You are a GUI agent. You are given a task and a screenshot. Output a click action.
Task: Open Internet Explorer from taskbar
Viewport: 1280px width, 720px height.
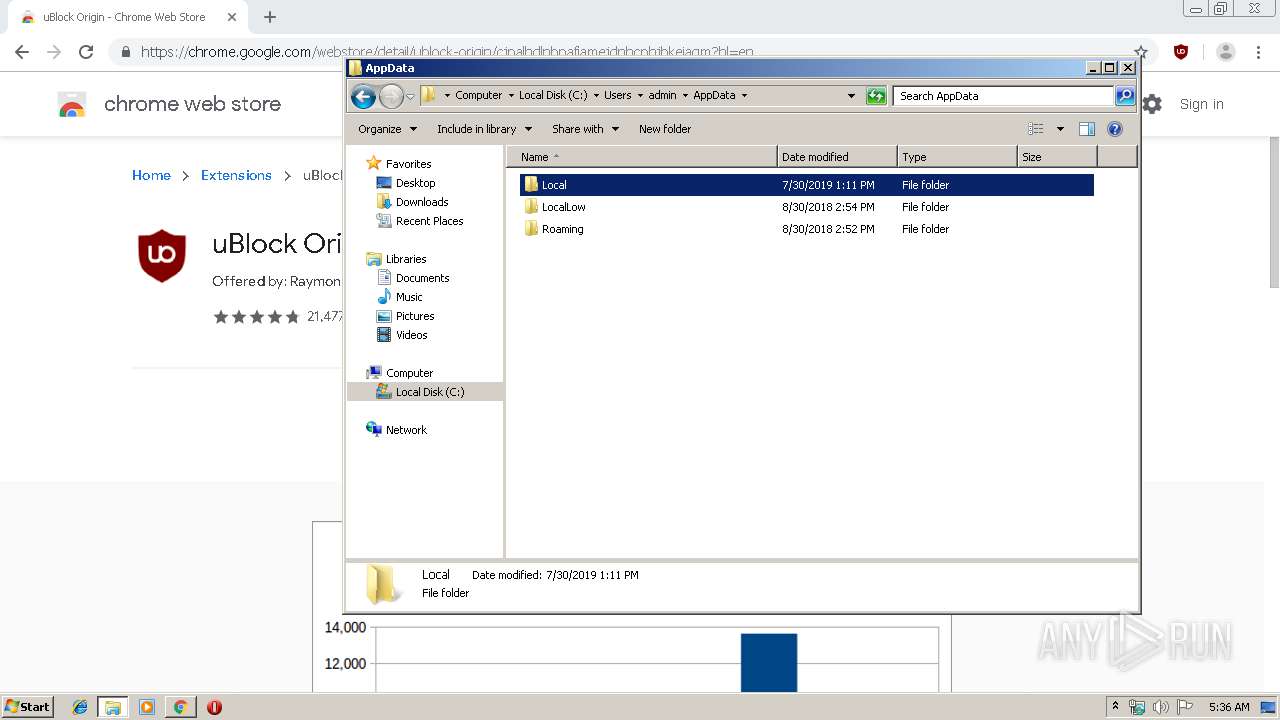[80, 707]
